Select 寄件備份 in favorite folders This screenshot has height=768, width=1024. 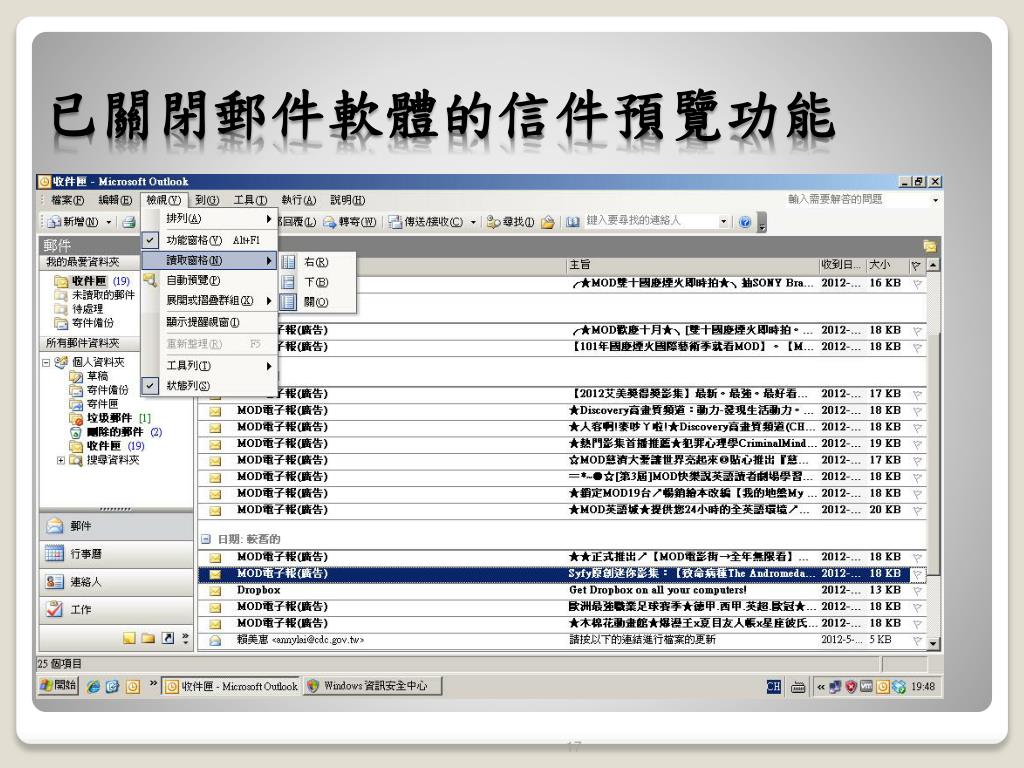click(x=84, y=323)
